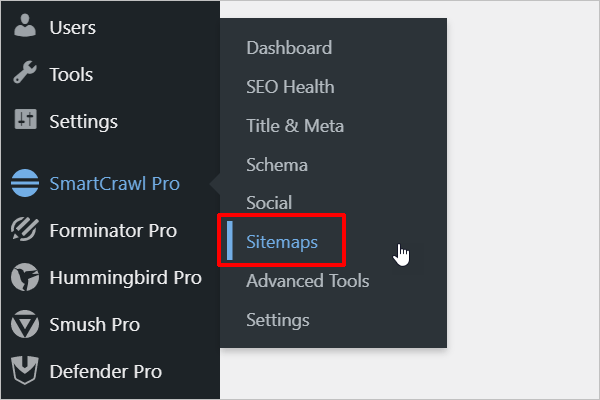Go to Title & Meta page
The width and height of the screenshot is (600, 400).
click(x=295, y=126)
